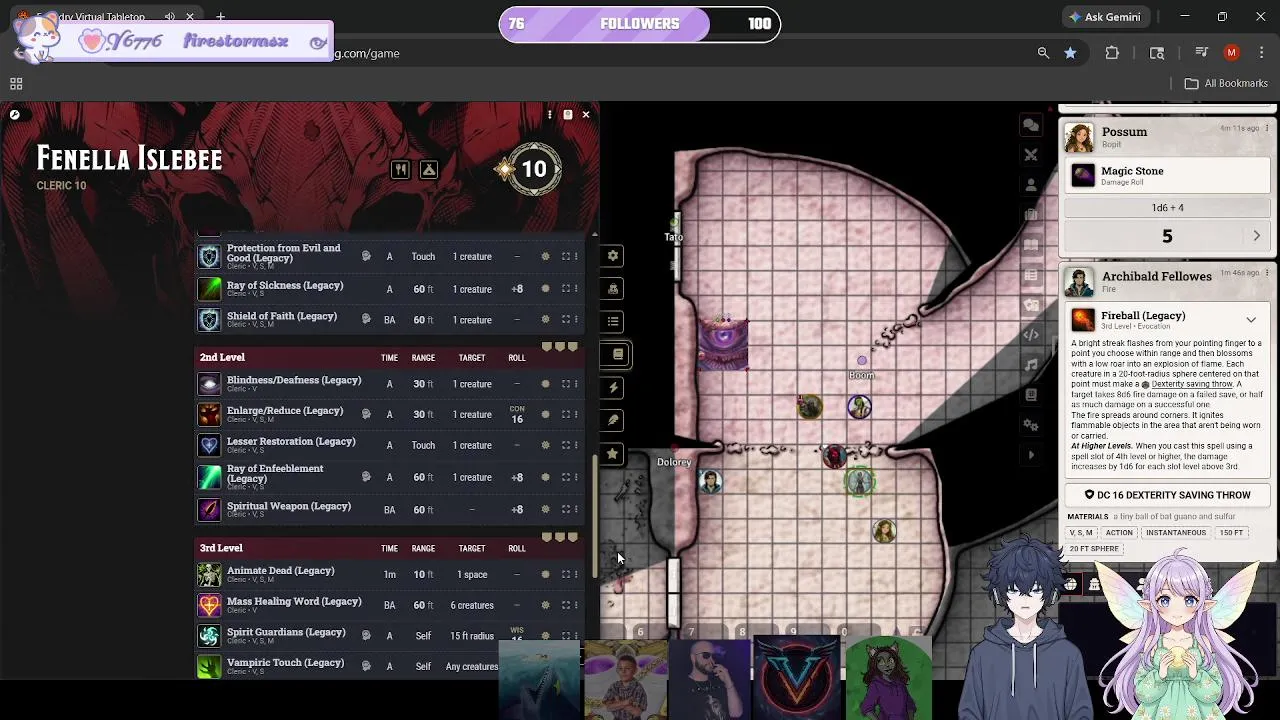Open the Chat Messages sidebar tab
The width and height of the screenshot is (1280, 720).
pos(1031,125)
